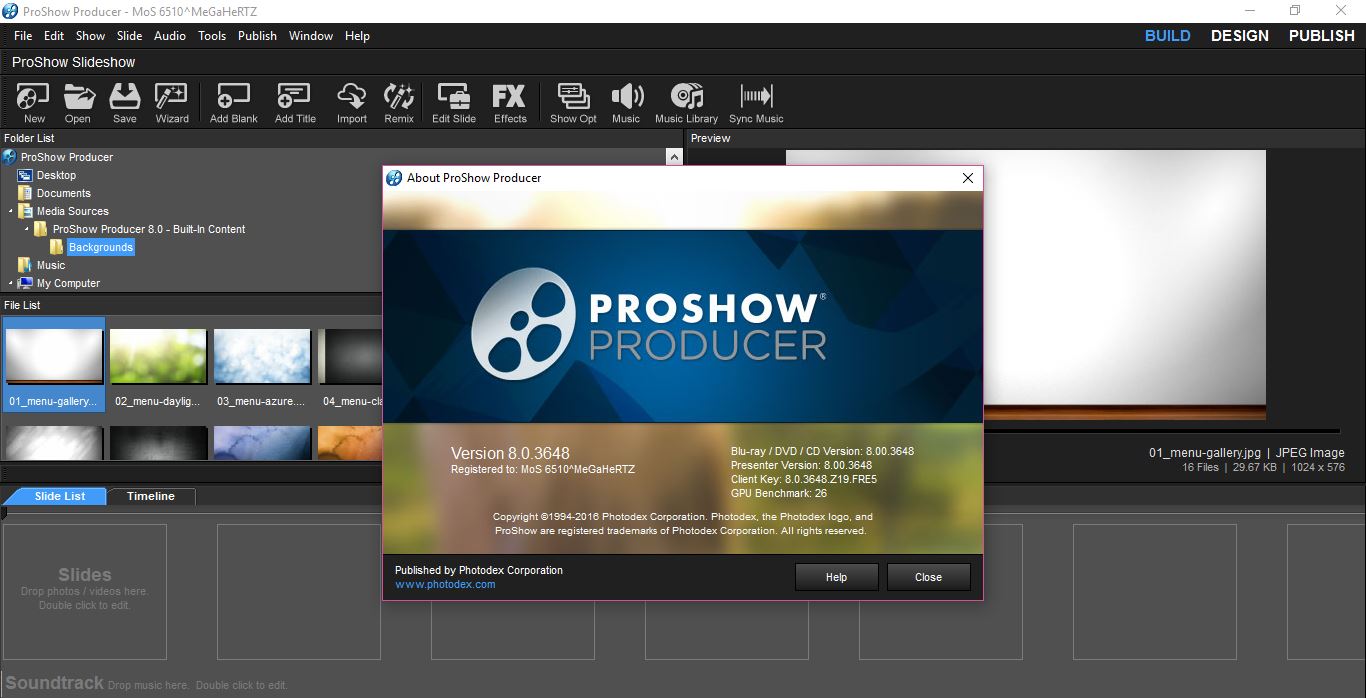Click the ProShow Slideshow title text

coord(73,62)
